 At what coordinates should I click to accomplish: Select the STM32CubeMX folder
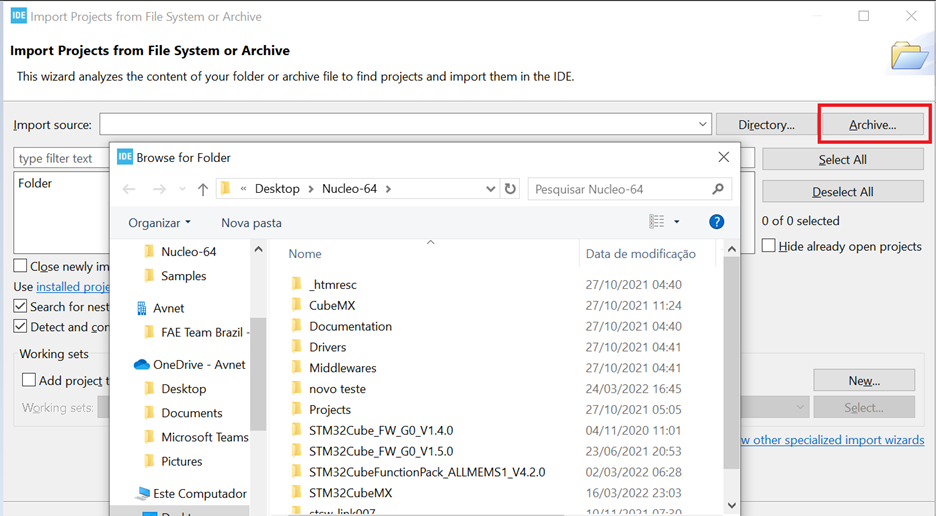pyautogui.click(x=350, y=493)
